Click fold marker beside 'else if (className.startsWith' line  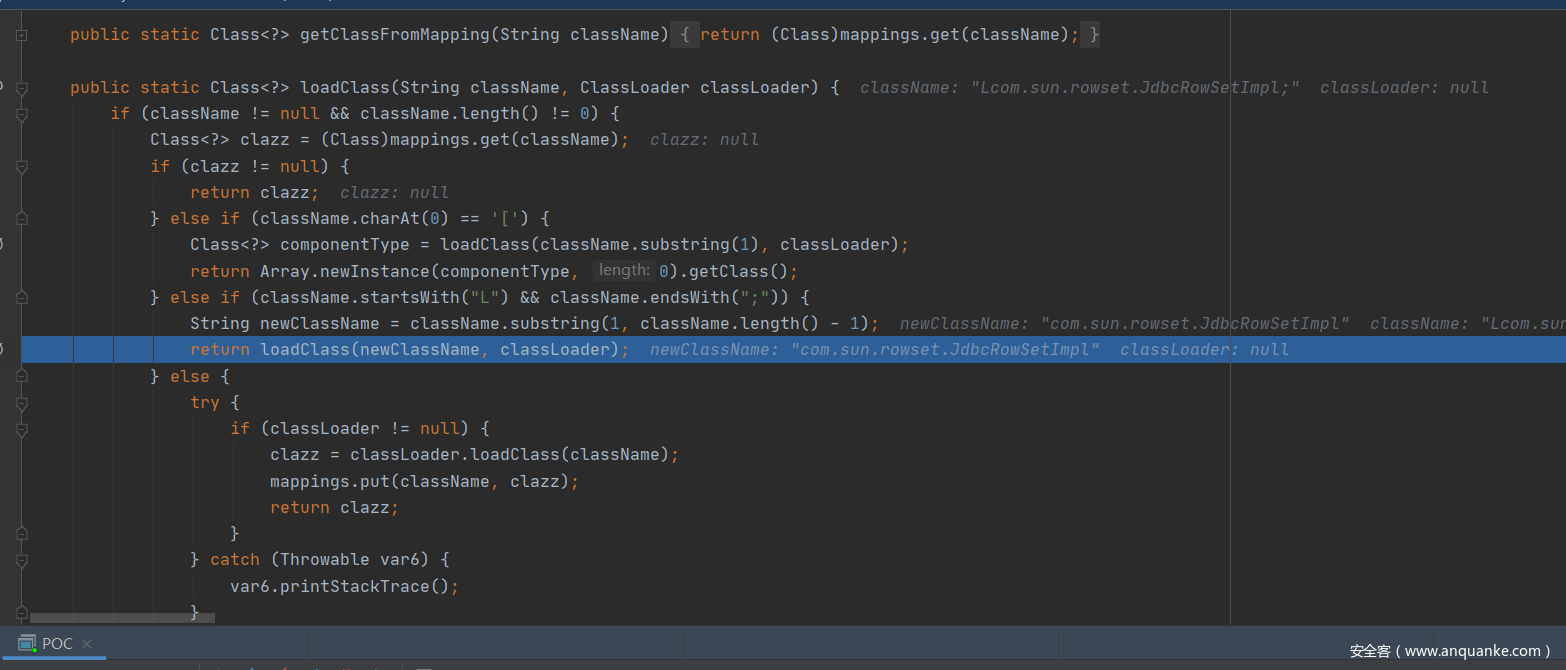(21, 298)
